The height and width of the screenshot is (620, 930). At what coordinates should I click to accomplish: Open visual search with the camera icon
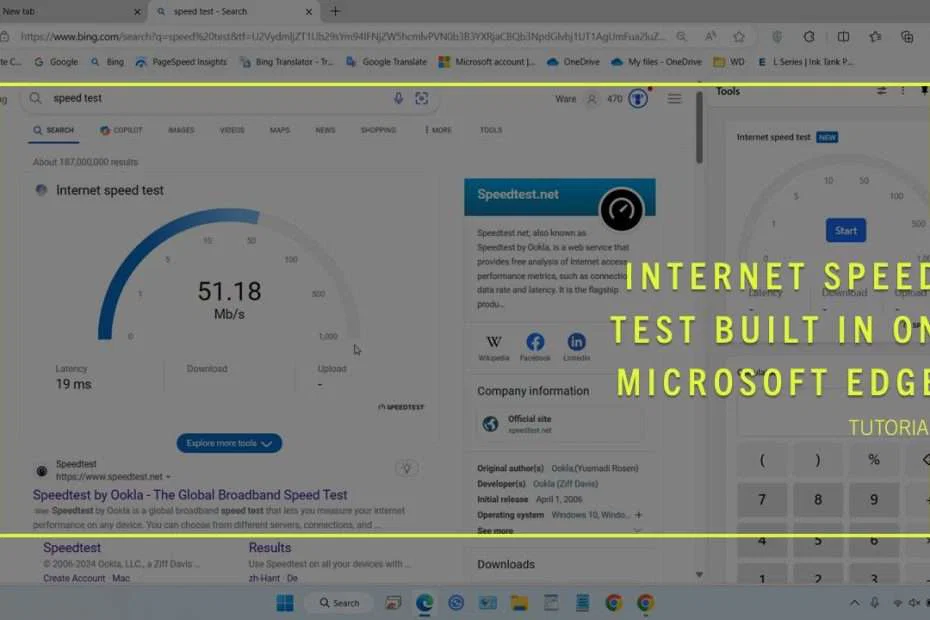click(x=421, y=98)
